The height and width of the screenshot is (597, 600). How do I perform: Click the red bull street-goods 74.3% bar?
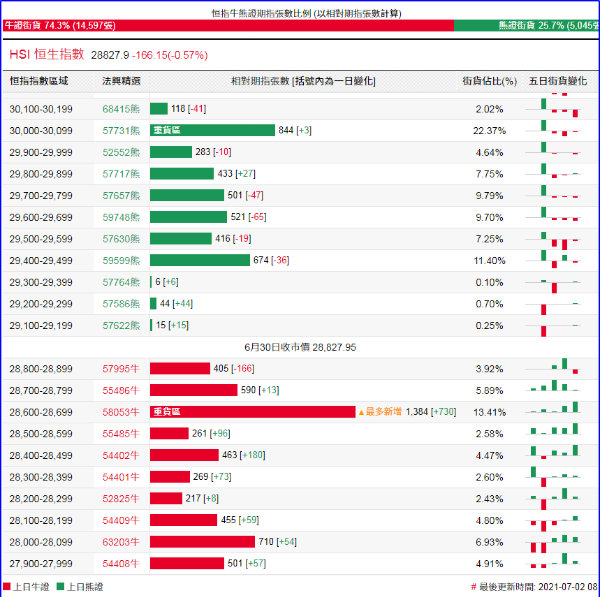(x=228, y=26)
